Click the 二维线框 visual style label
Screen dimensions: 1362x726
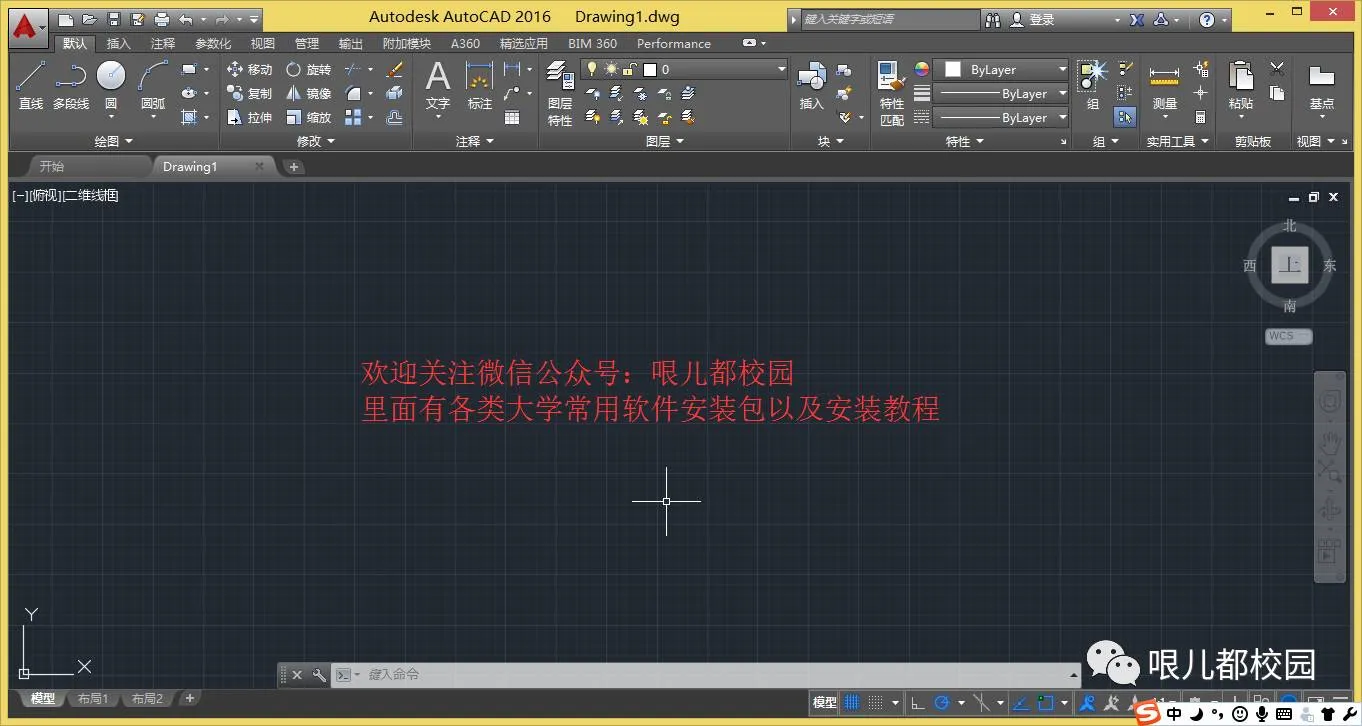pyautogui.click(x=91, y=196)
